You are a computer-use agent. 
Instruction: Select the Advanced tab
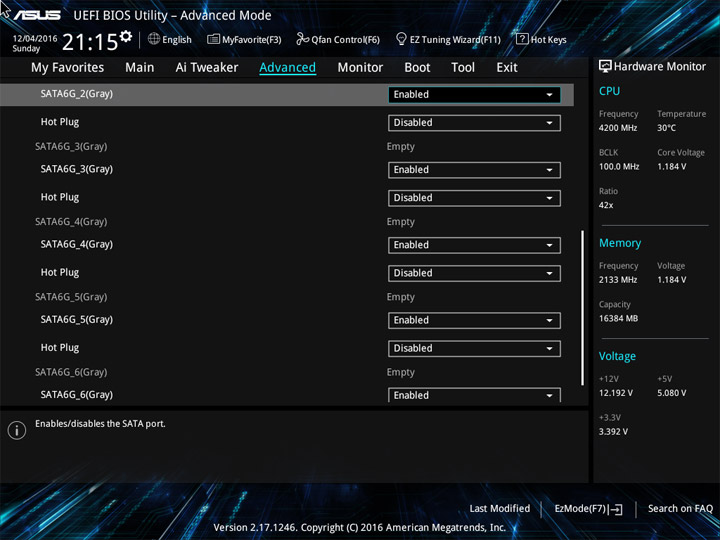coord(287,68)
